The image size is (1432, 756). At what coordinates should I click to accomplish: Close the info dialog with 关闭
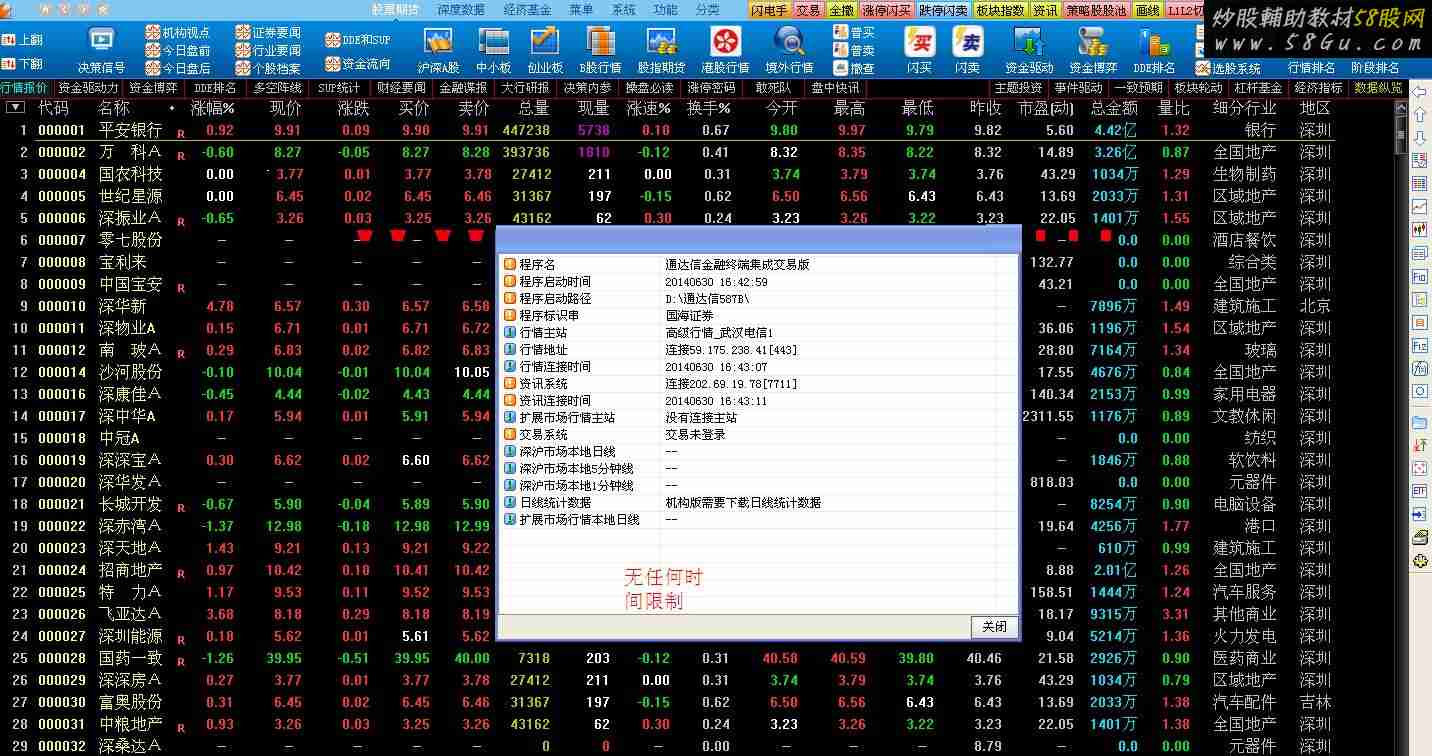[995, 626]
